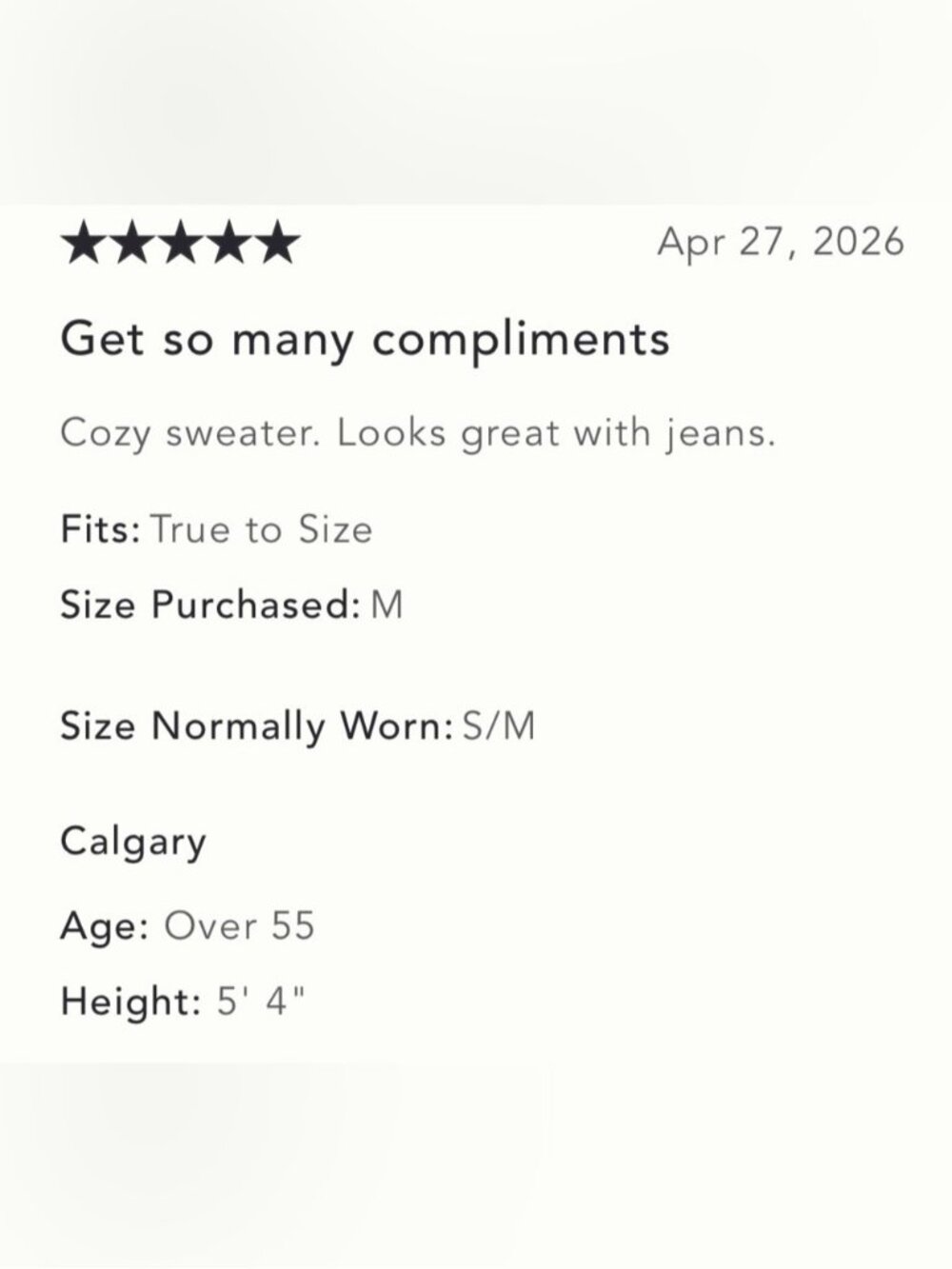Click the Age label
Screen dimensions: 952x1269
coord(105,927)
